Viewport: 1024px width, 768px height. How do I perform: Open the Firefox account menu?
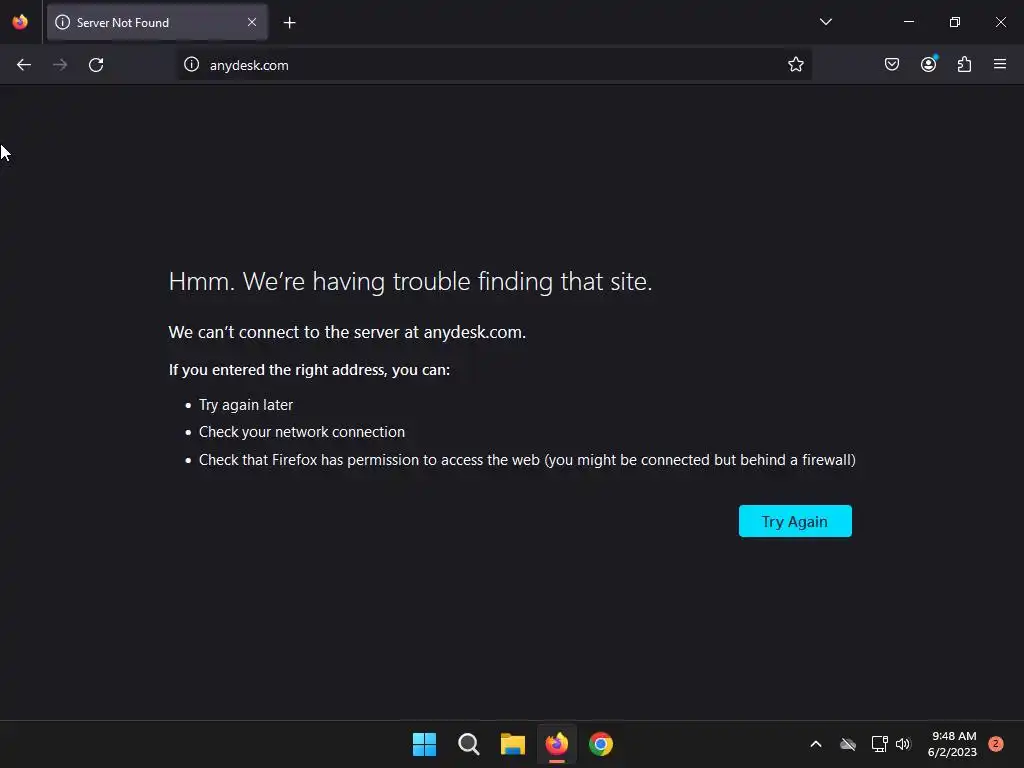point(928,64)
